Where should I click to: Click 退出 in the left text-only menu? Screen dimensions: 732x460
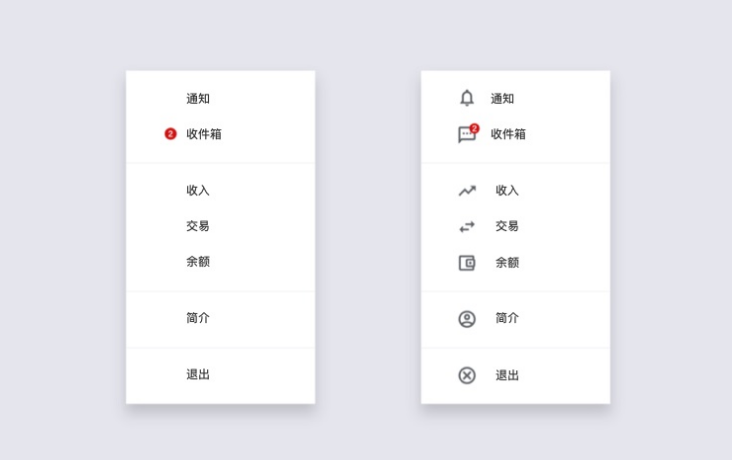198,375
